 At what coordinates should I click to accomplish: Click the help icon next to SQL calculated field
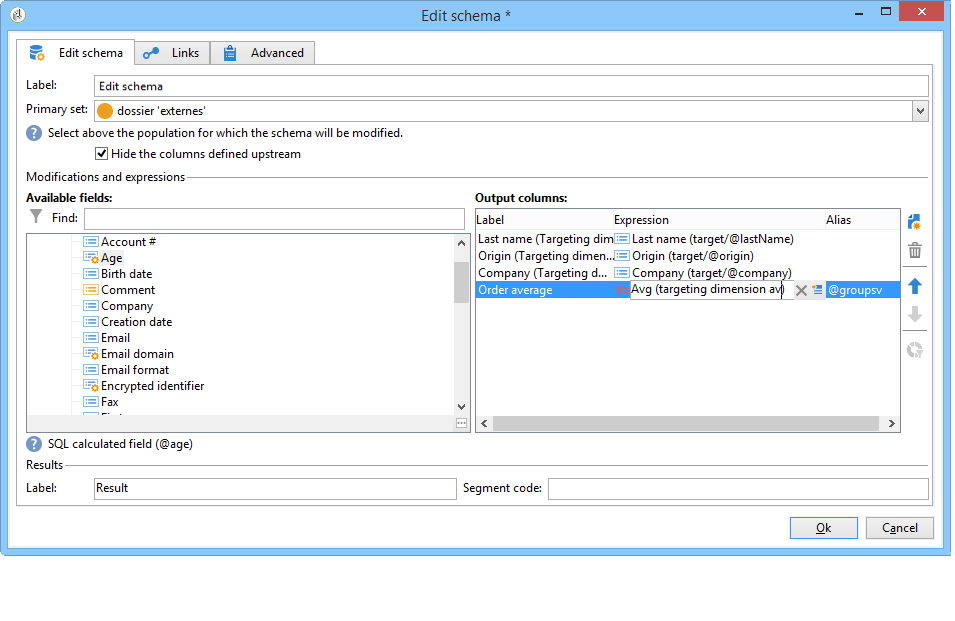point(34,444)
